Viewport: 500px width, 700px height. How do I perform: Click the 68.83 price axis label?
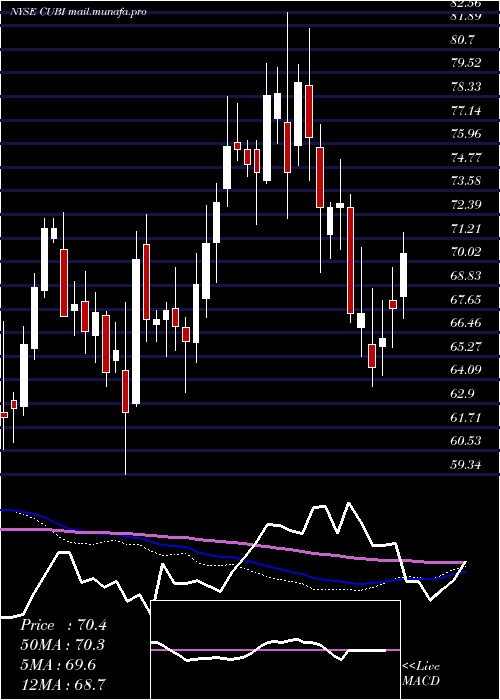tap(466, 276)
